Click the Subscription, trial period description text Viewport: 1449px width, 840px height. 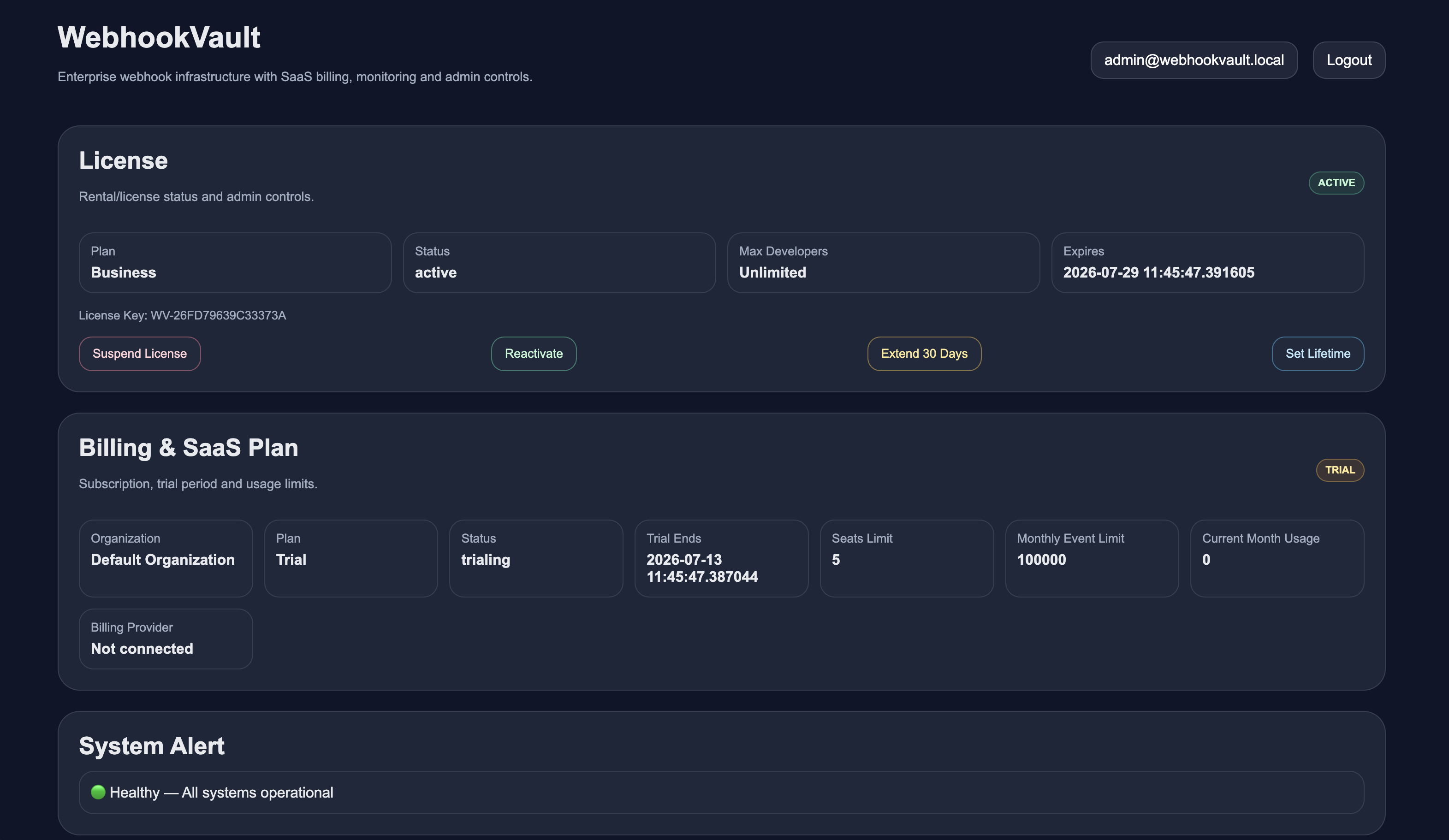click(198, 484)
